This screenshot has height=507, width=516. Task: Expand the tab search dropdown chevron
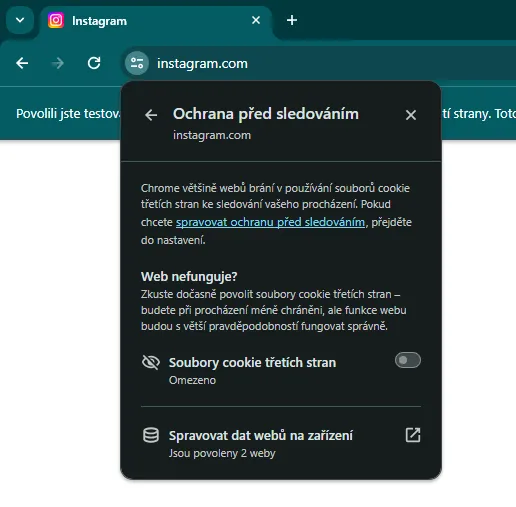[20, 20]
